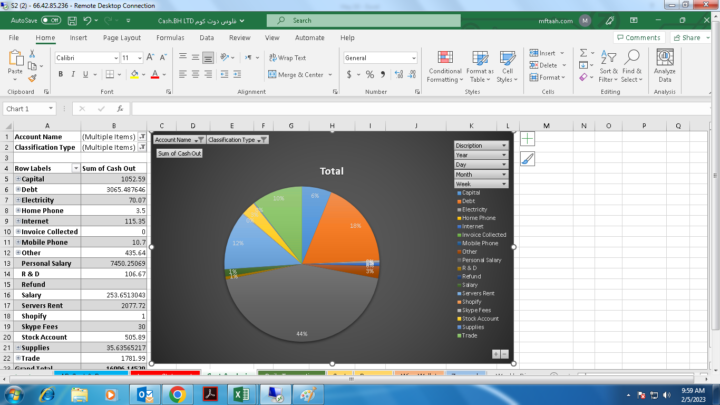Expand the Capital row in pivot table
This screenshot has width=720, height=405.
click(x=17, y=179)
